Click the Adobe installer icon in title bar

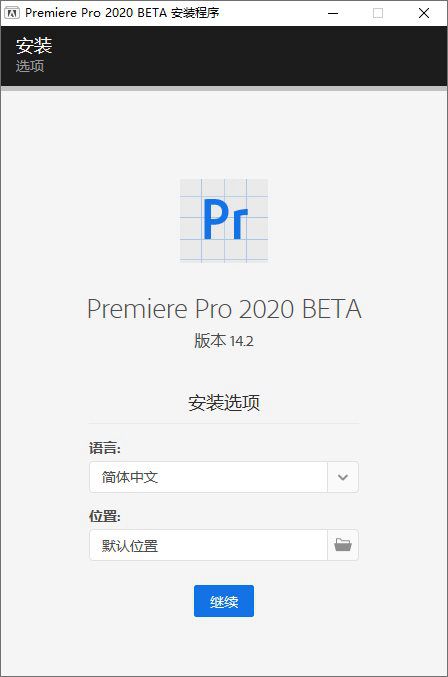click(12, 13)
